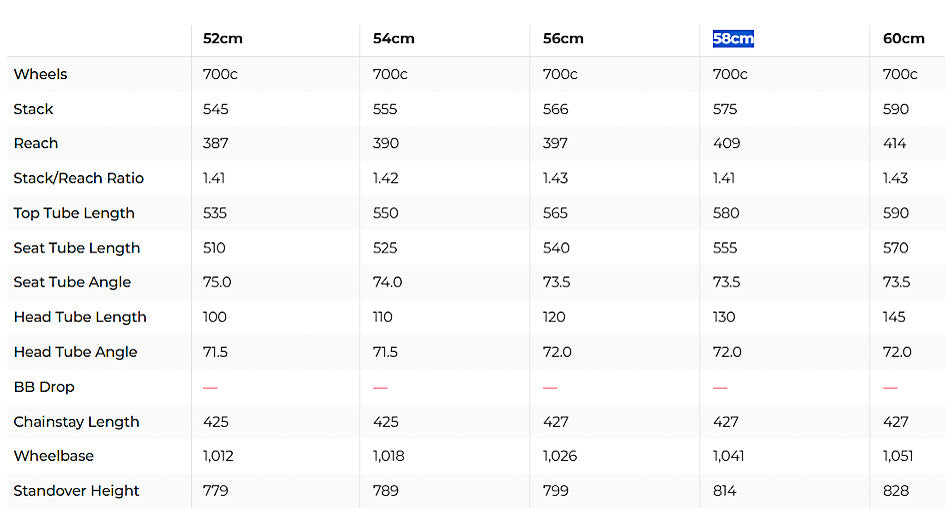Select the Wheels row label
Screen dimensions: 945x532
tap(40, 74)
